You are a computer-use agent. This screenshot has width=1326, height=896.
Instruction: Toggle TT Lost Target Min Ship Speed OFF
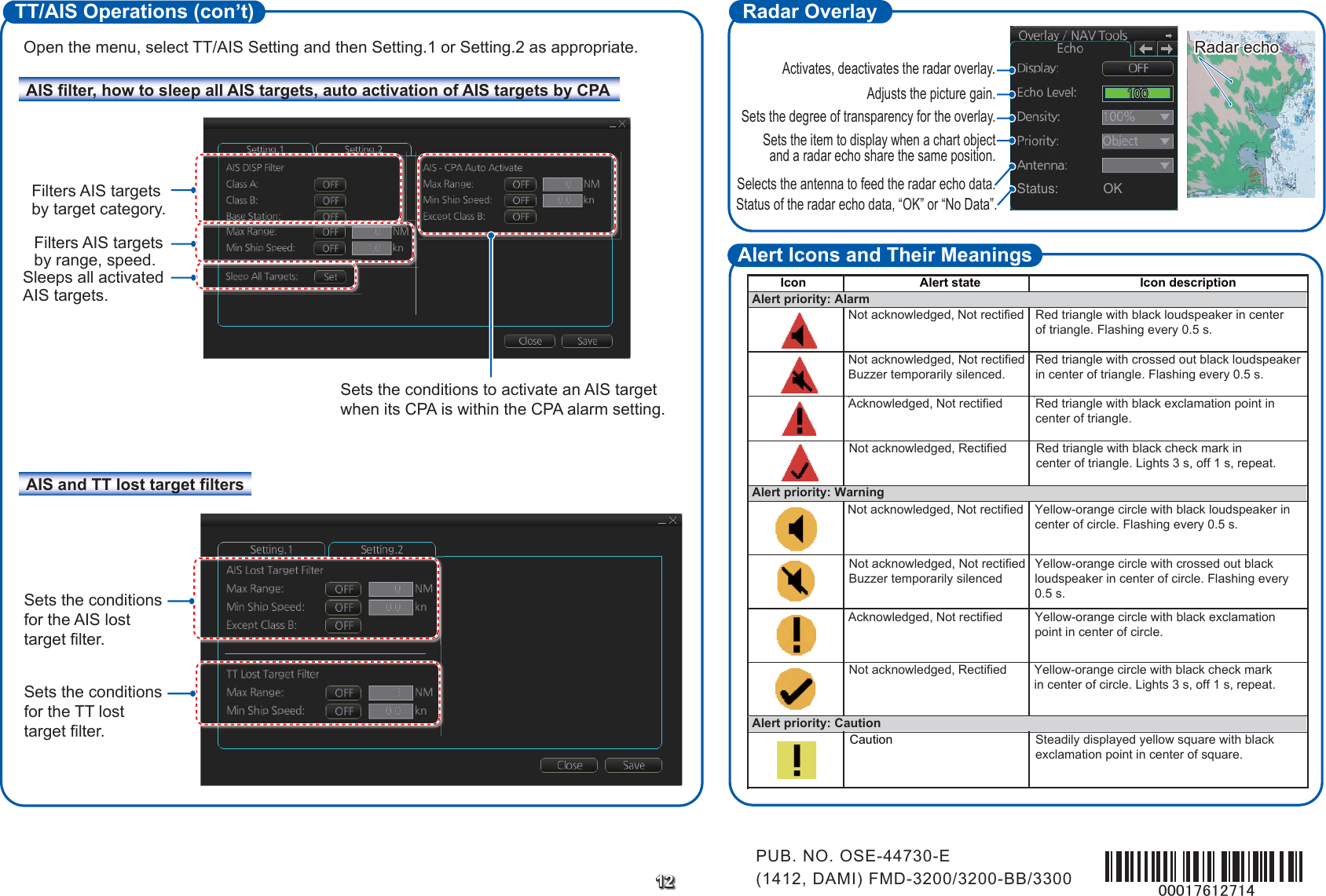click(343, 711)
